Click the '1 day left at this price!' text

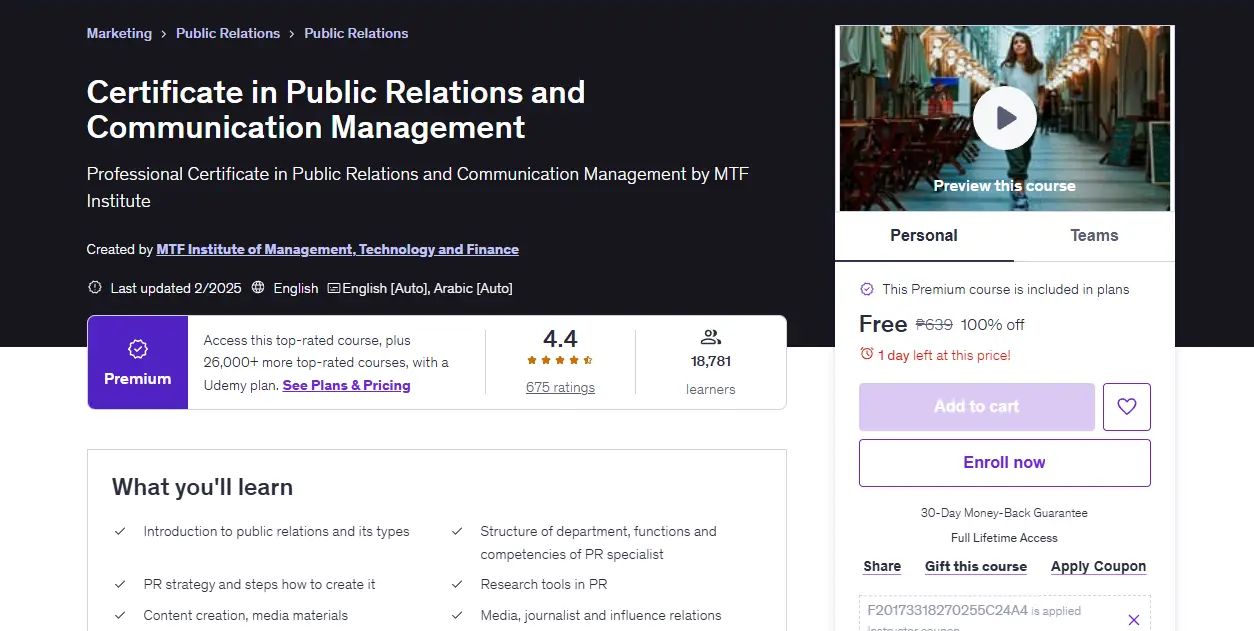tap(944, 355)
